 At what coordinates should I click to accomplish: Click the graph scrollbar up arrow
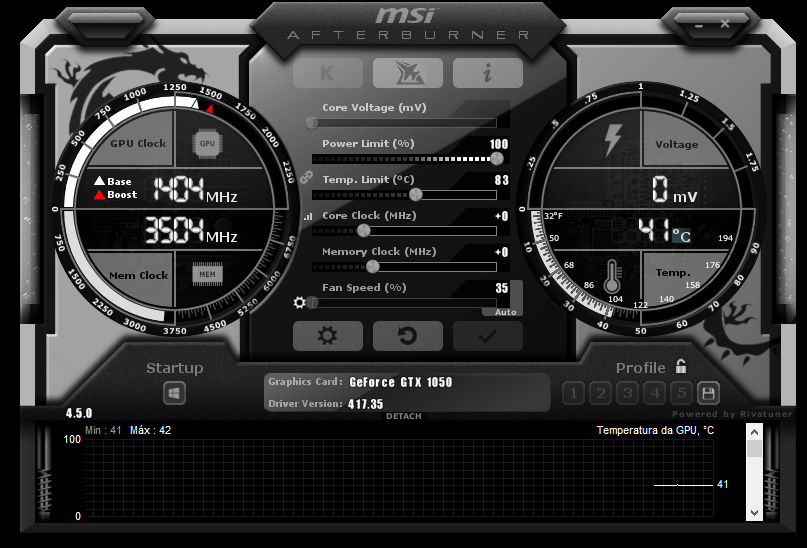click(x=755, y=432)
